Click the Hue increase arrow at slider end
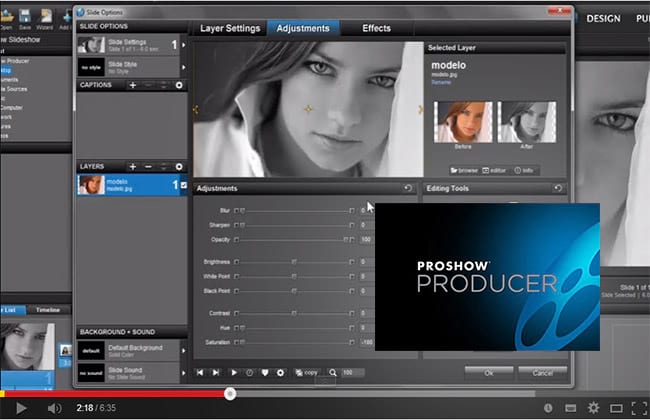The height and width of the screenshot is (420, 650). click(352, 328)
